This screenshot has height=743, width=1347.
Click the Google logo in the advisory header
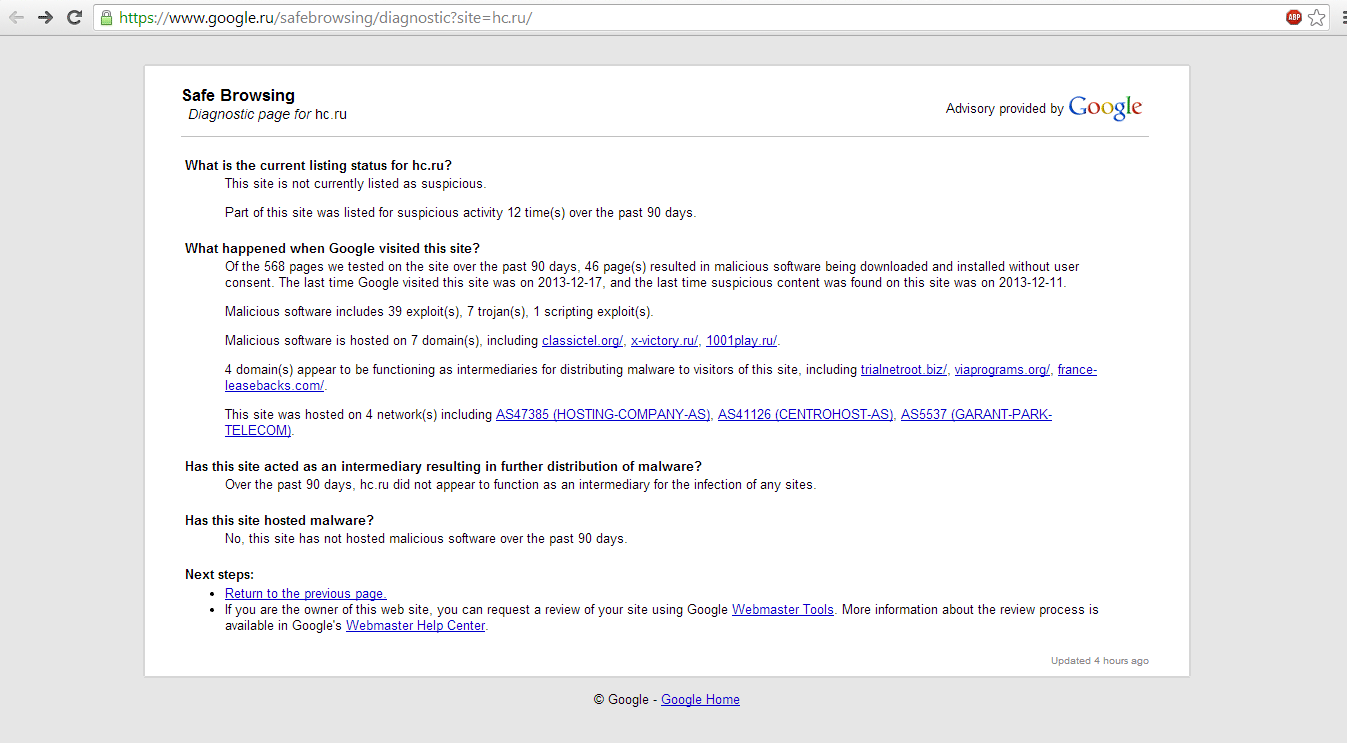pos(1105,108)
